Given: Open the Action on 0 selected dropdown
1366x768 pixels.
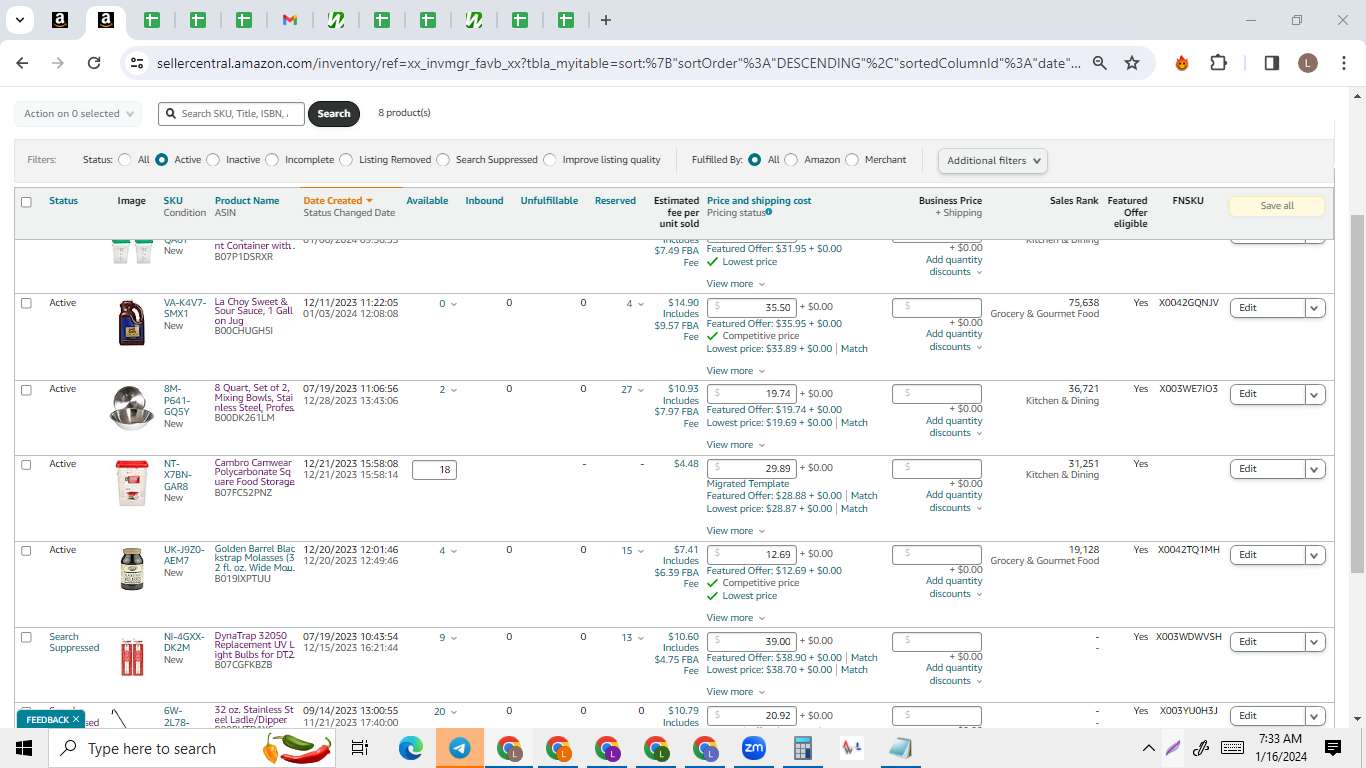Looking at the screenshot, I should pyautogui.click(x=78, y=114).
